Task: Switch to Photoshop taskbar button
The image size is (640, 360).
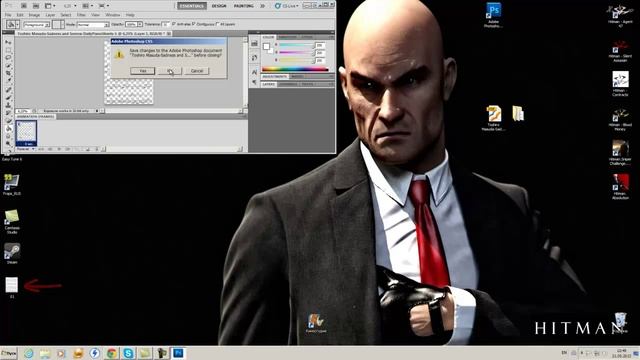Action: click(x=178, y=353)
